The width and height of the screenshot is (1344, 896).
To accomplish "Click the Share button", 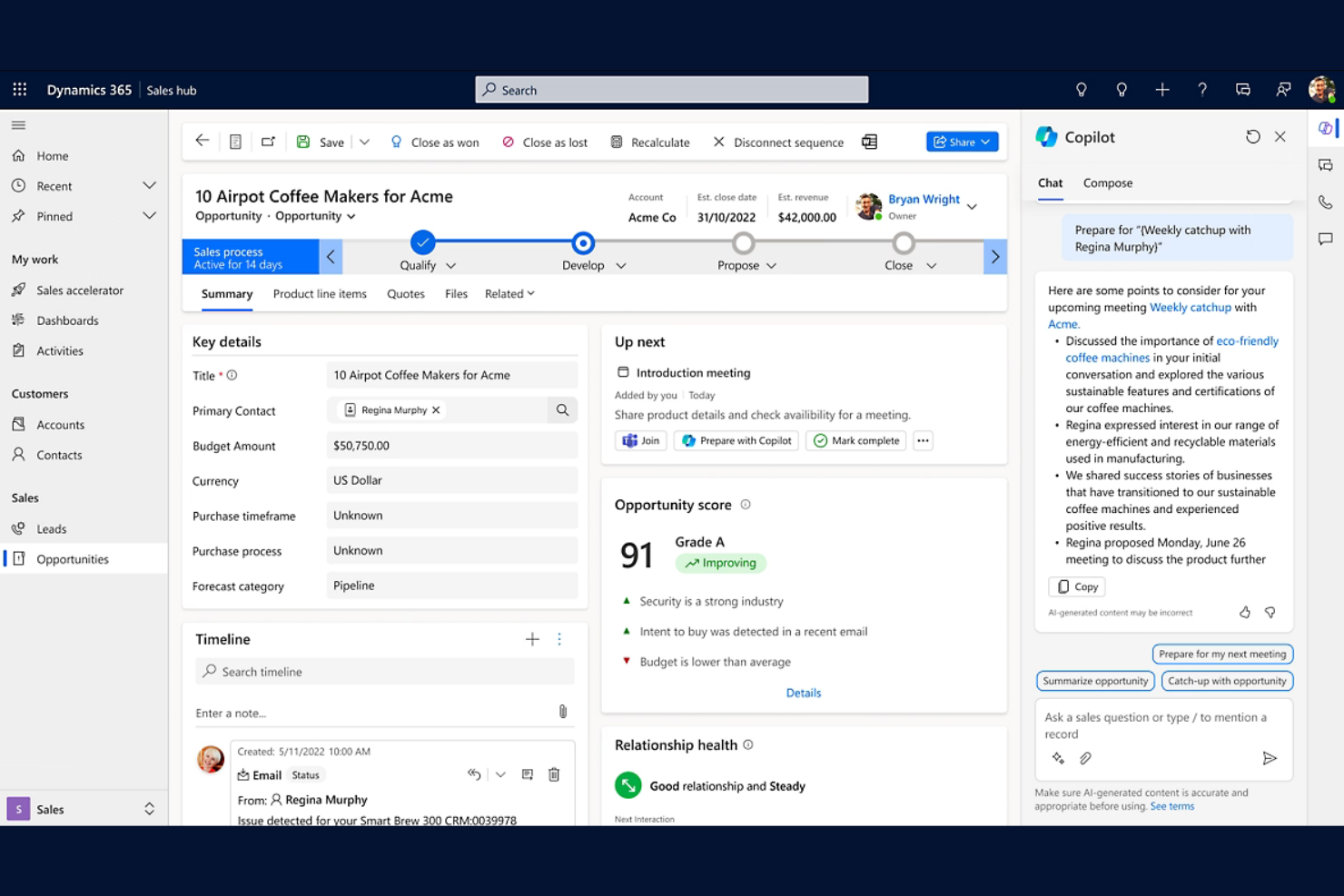I will [962, 142].
